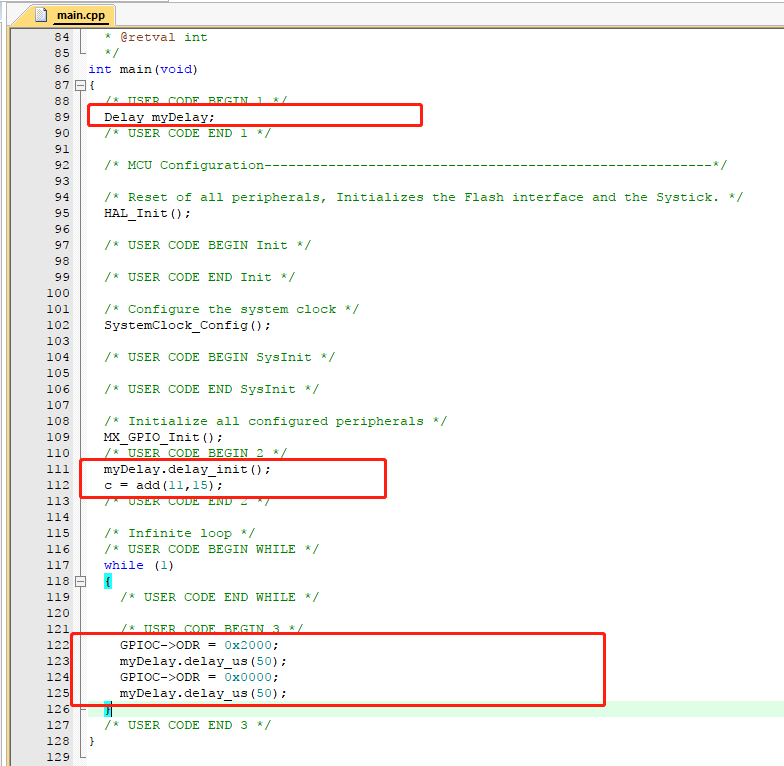Click 'myDelay.delay_us(50);' on line 123
The image size is (784, 766).
click(203, 662)
